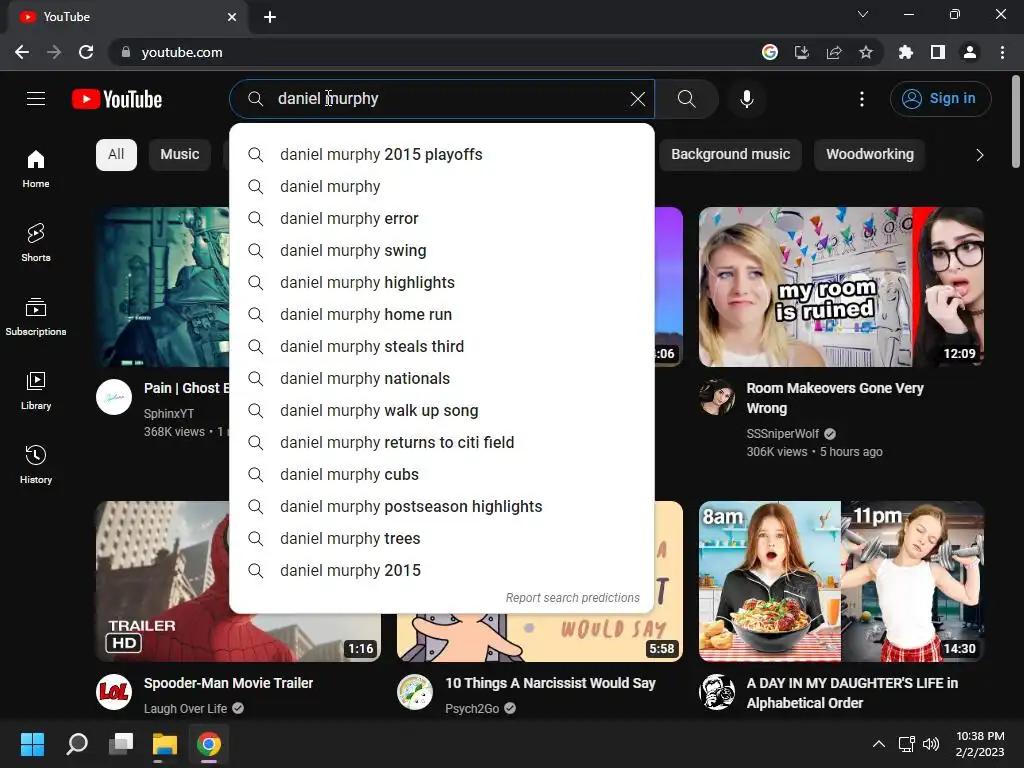Open the YouTube hamburger guide menu
This screenshot has width=1024, height=768.
[x=36, y=99]
